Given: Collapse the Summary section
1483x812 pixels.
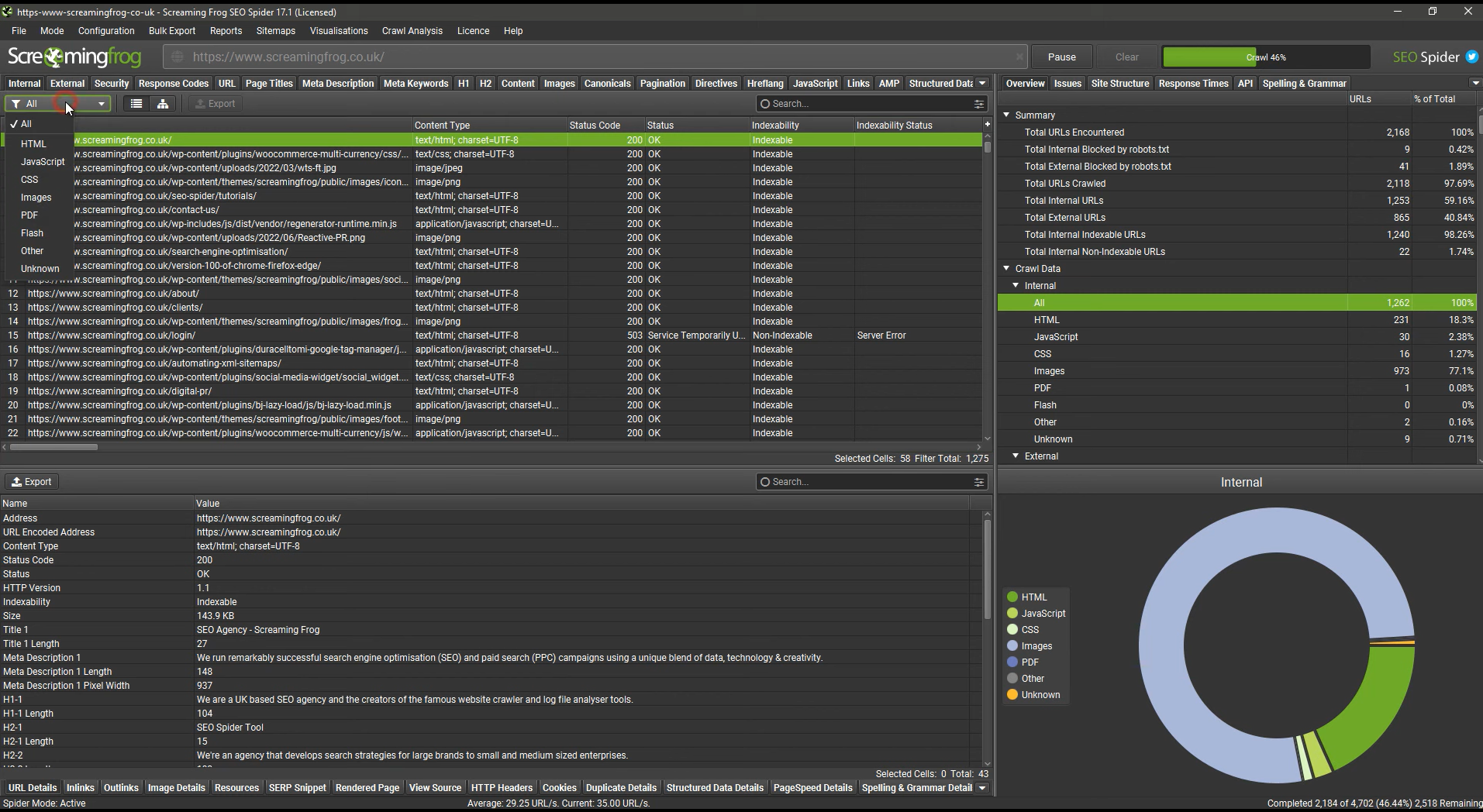Looking at the screenshot, I should point(1007,115).
